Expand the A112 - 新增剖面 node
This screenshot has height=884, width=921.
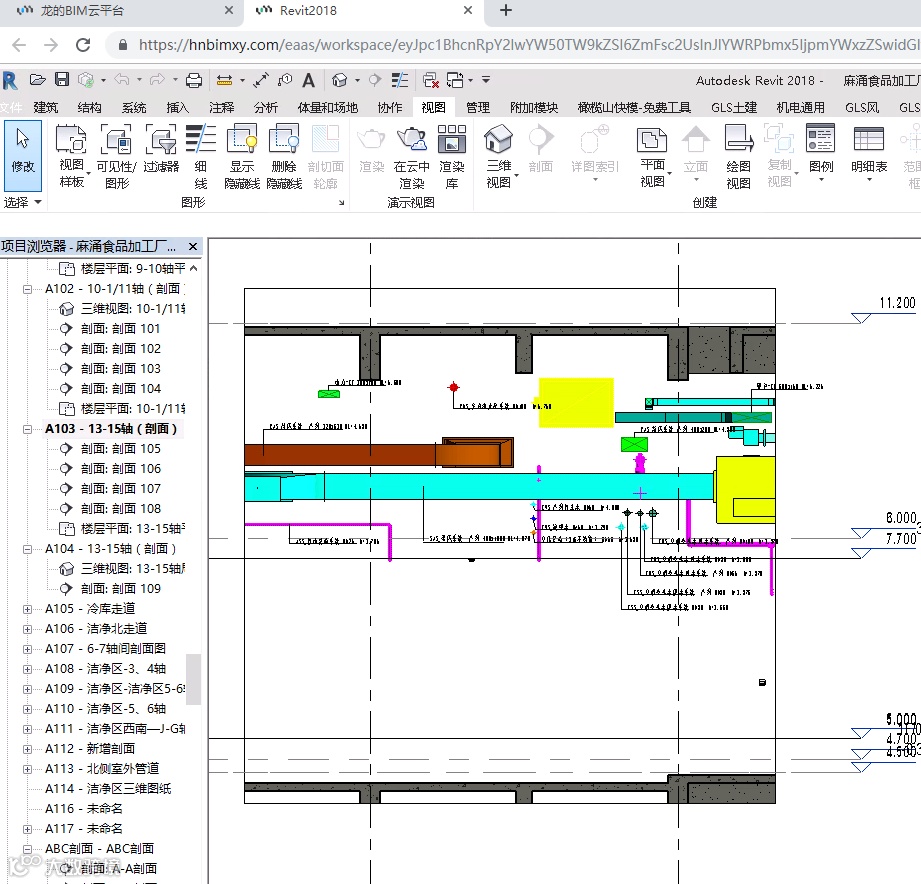27,749
